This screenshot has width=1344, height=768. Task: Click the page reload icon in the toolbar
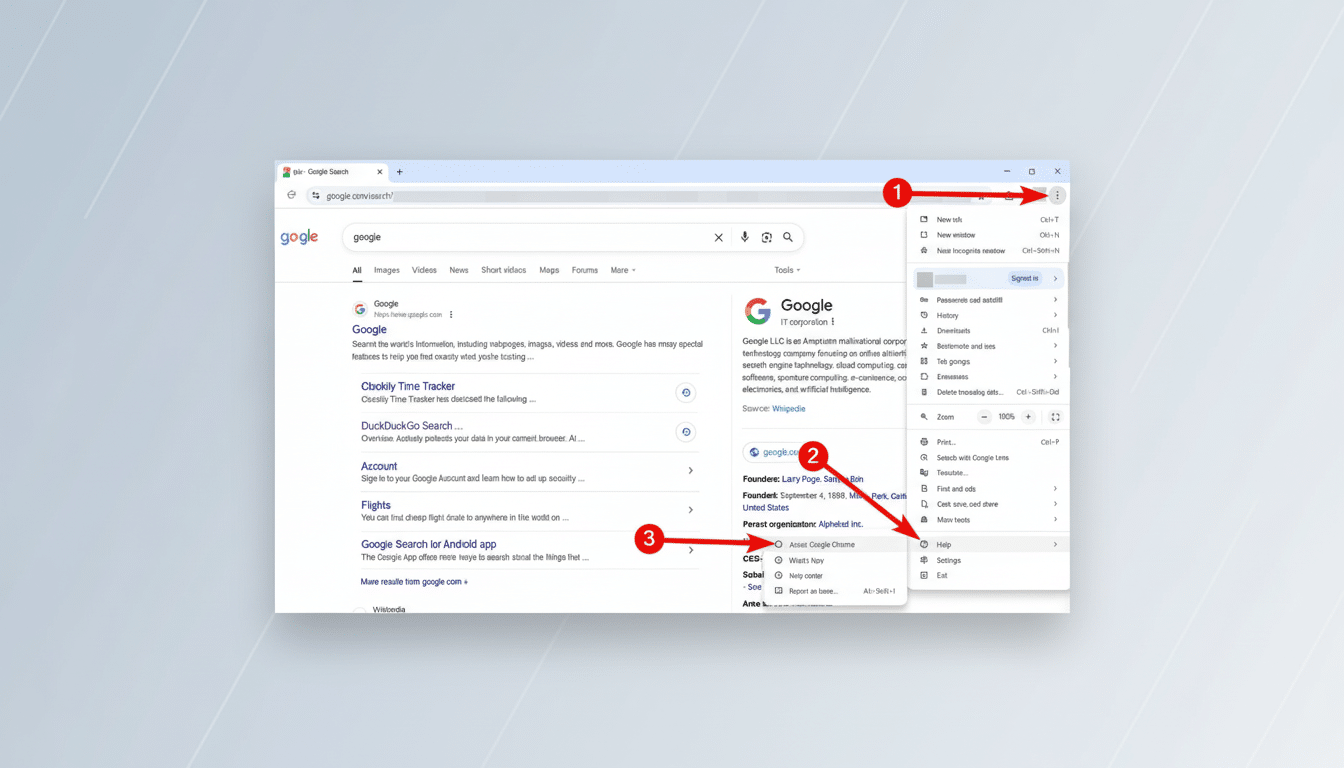point(291,194)
